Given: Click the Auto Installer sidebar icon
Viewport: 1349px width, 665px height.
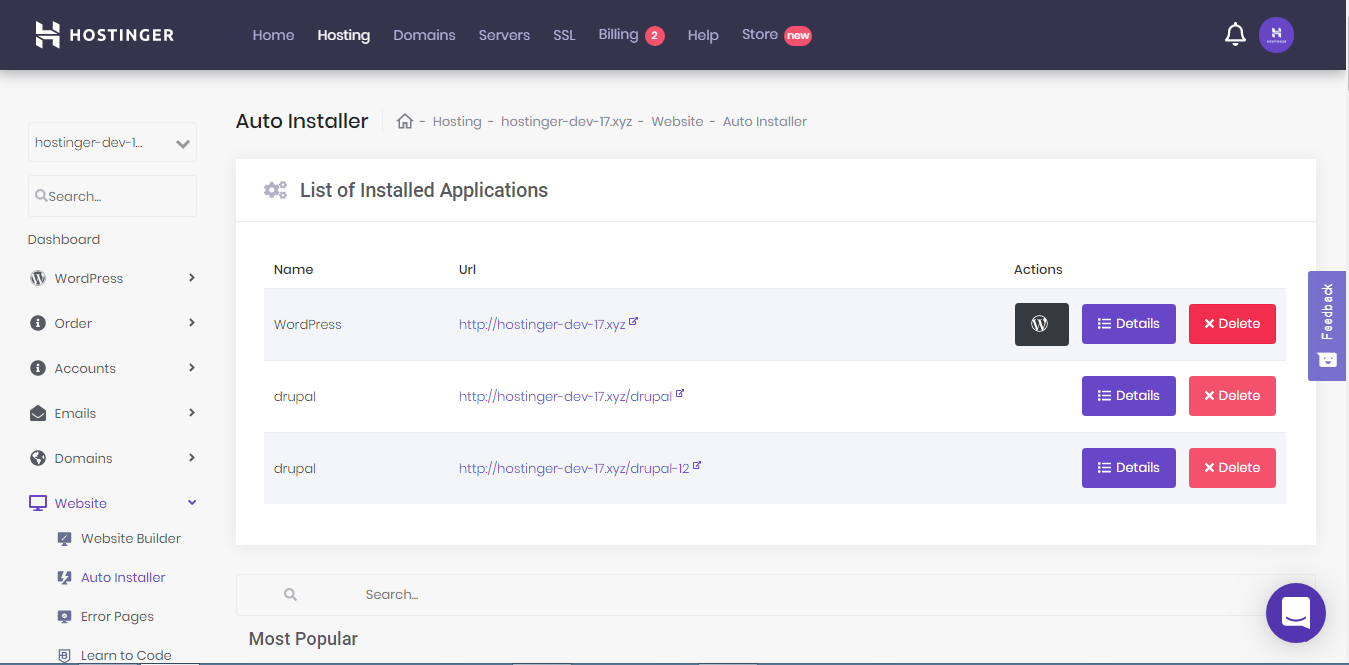Looking at the screenshot, I should [65, 577].
